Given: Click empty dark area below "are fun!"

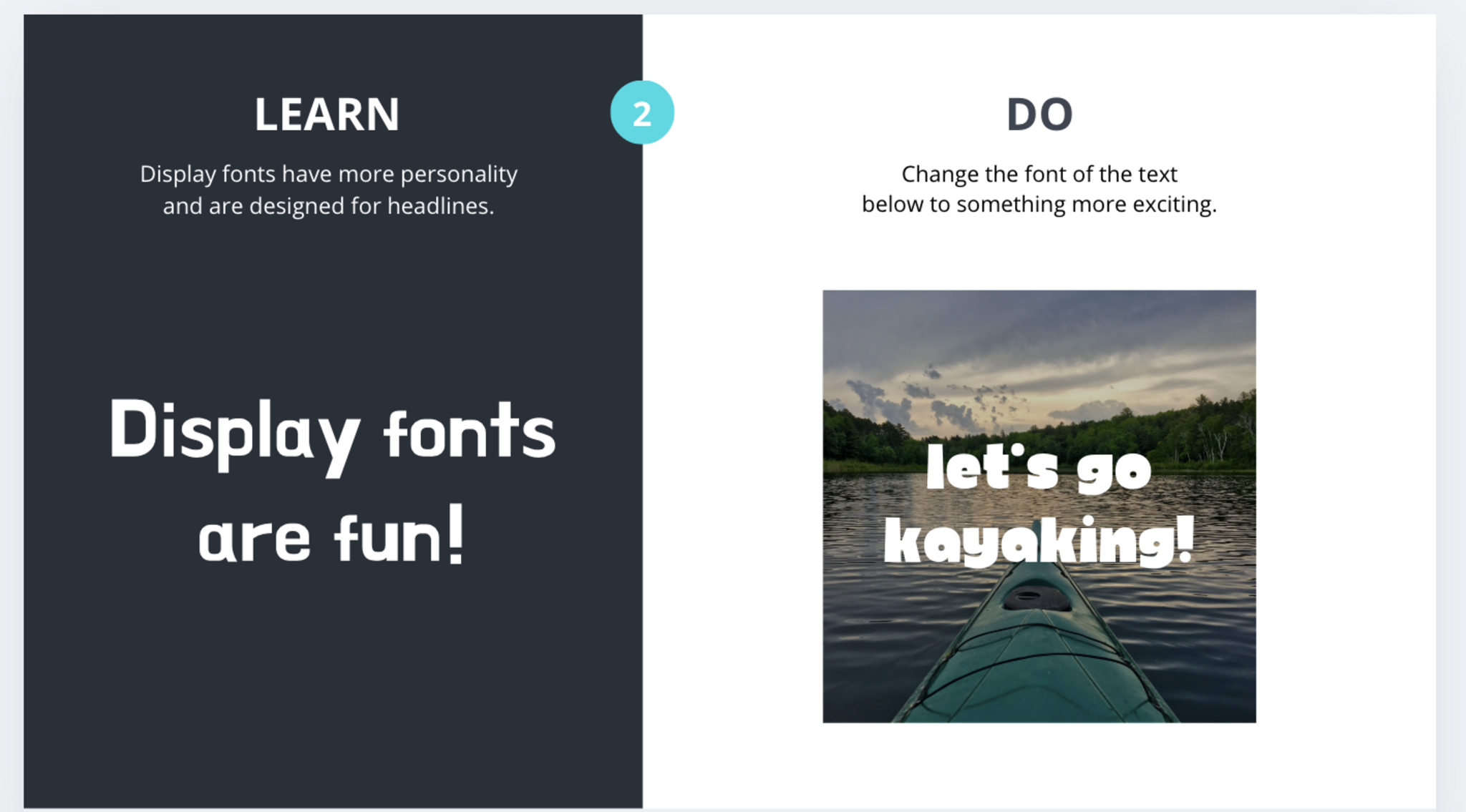Looking at the screenshot, I should pyautogui.click(x=332, y=680).
